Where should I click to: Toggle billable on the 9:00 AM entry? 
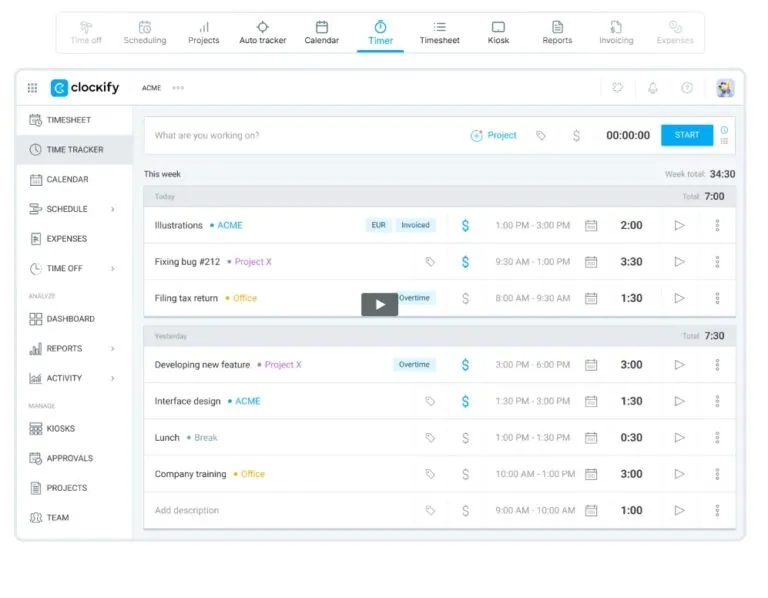(x=465, y=510)
